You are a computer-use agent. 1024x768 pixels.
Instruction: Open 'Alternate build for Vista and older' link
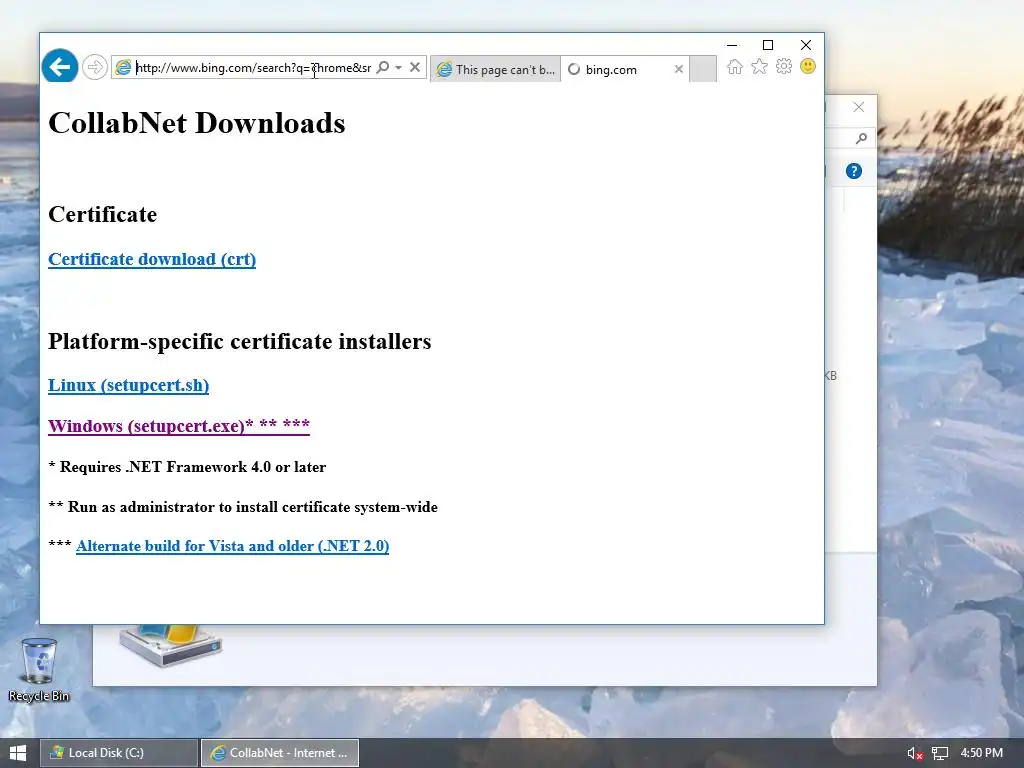(232, 546)
